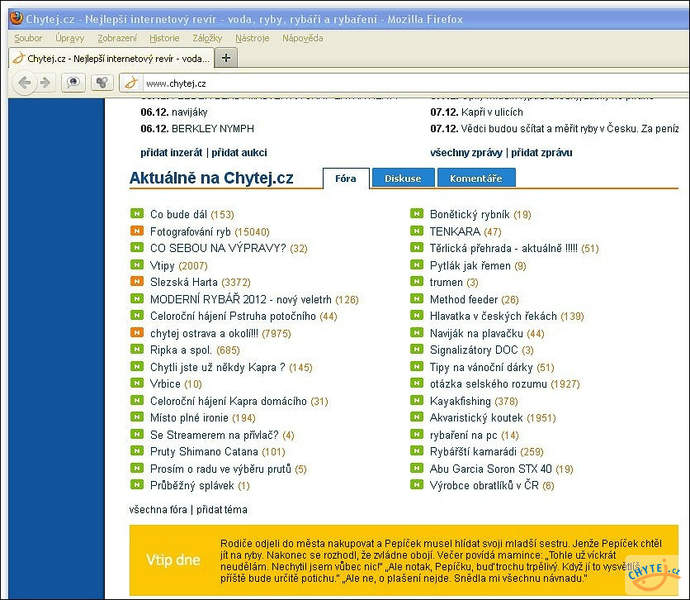This screenshot has width=690, height=600.
Task: Click the site favicon in address bar
Action: point(131,83)
